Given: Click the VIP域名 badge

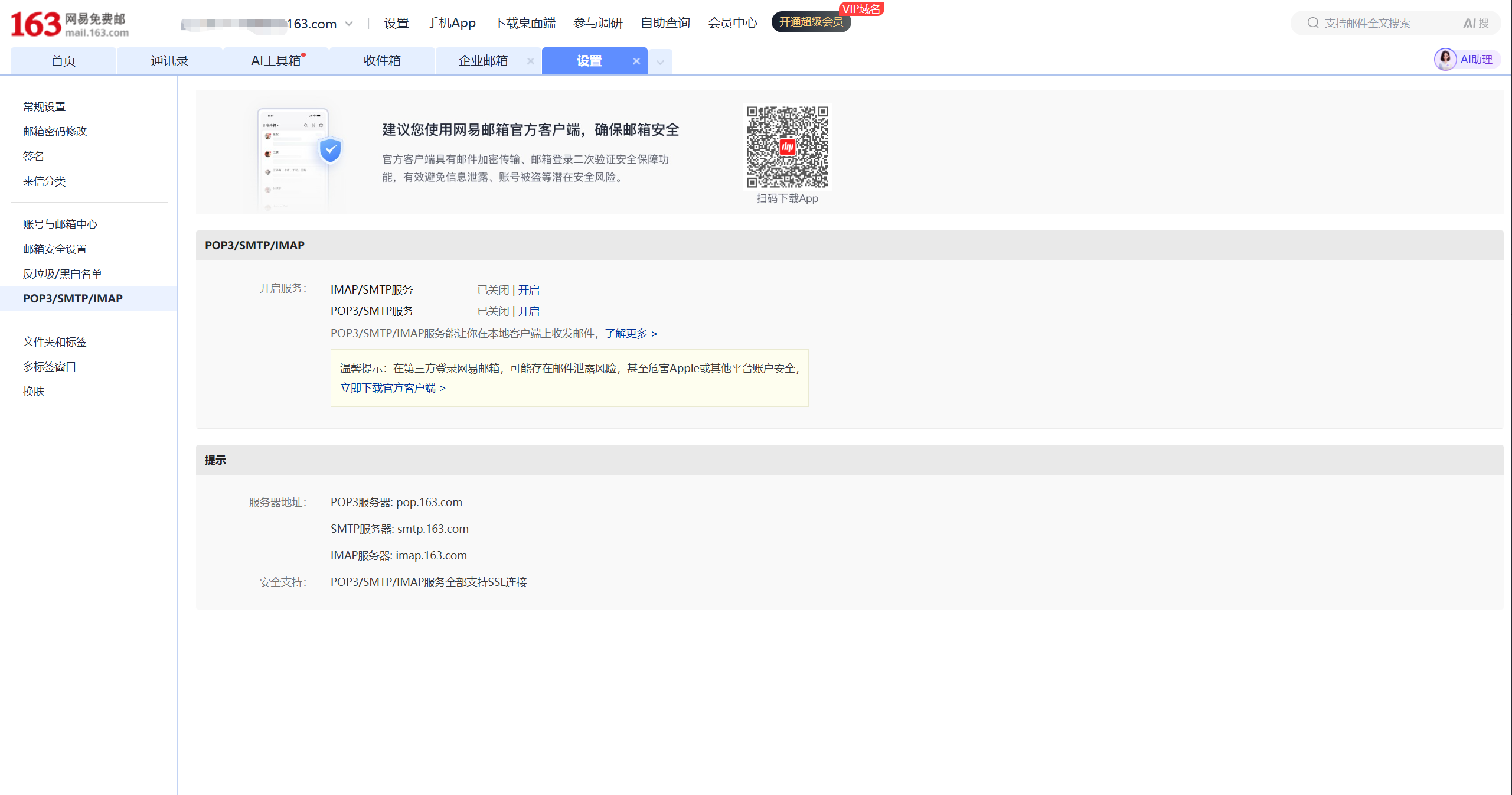Looking at the screenshot, I should pyautogui.click(x=861, y=8).
